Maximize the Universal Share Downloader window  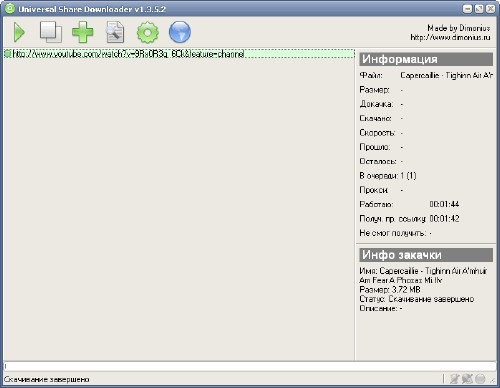(x=479, y=9)
